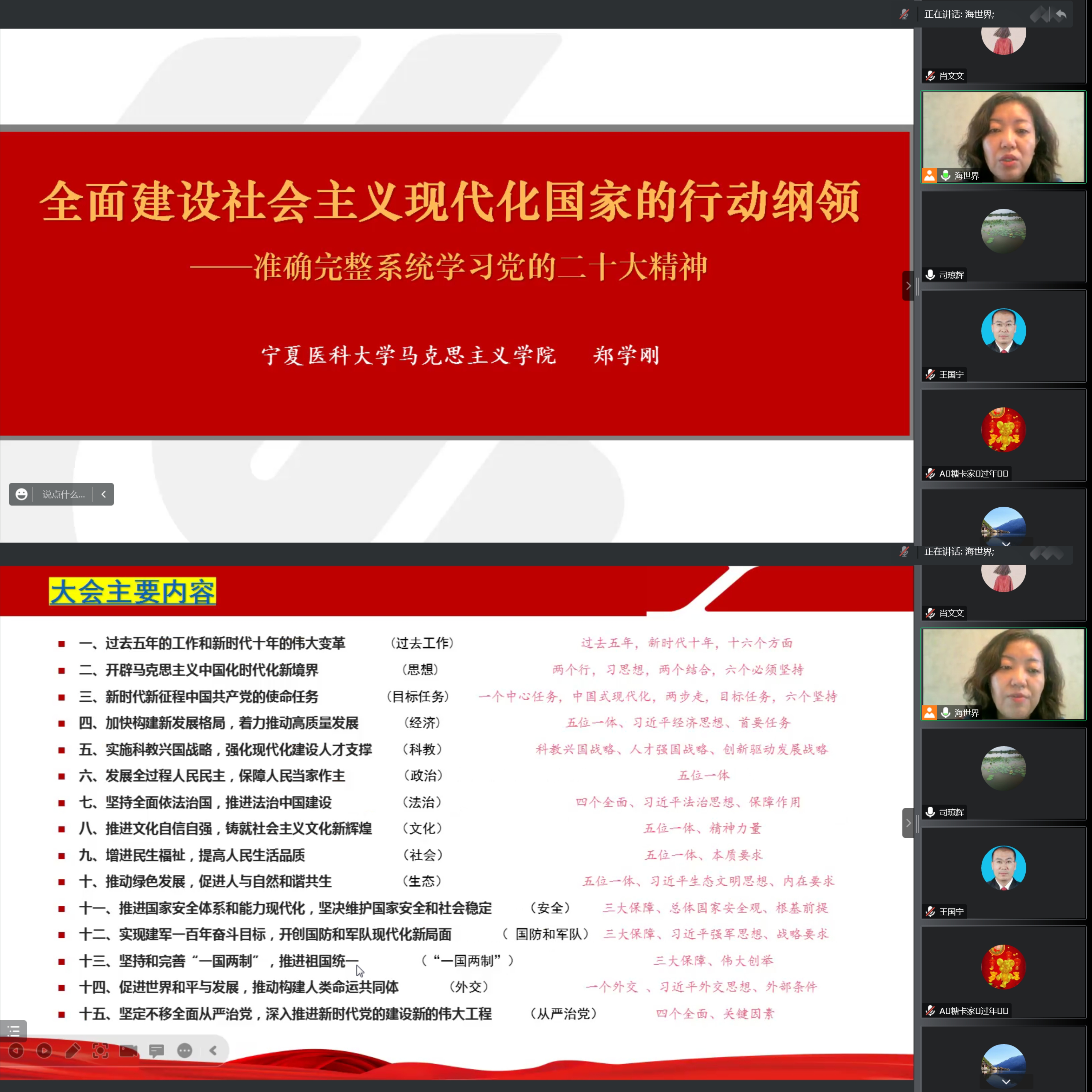Toggle muted microphone icon in lower header
The height and width of the screenshot is (1092, 1092).
tap(904, 551)
